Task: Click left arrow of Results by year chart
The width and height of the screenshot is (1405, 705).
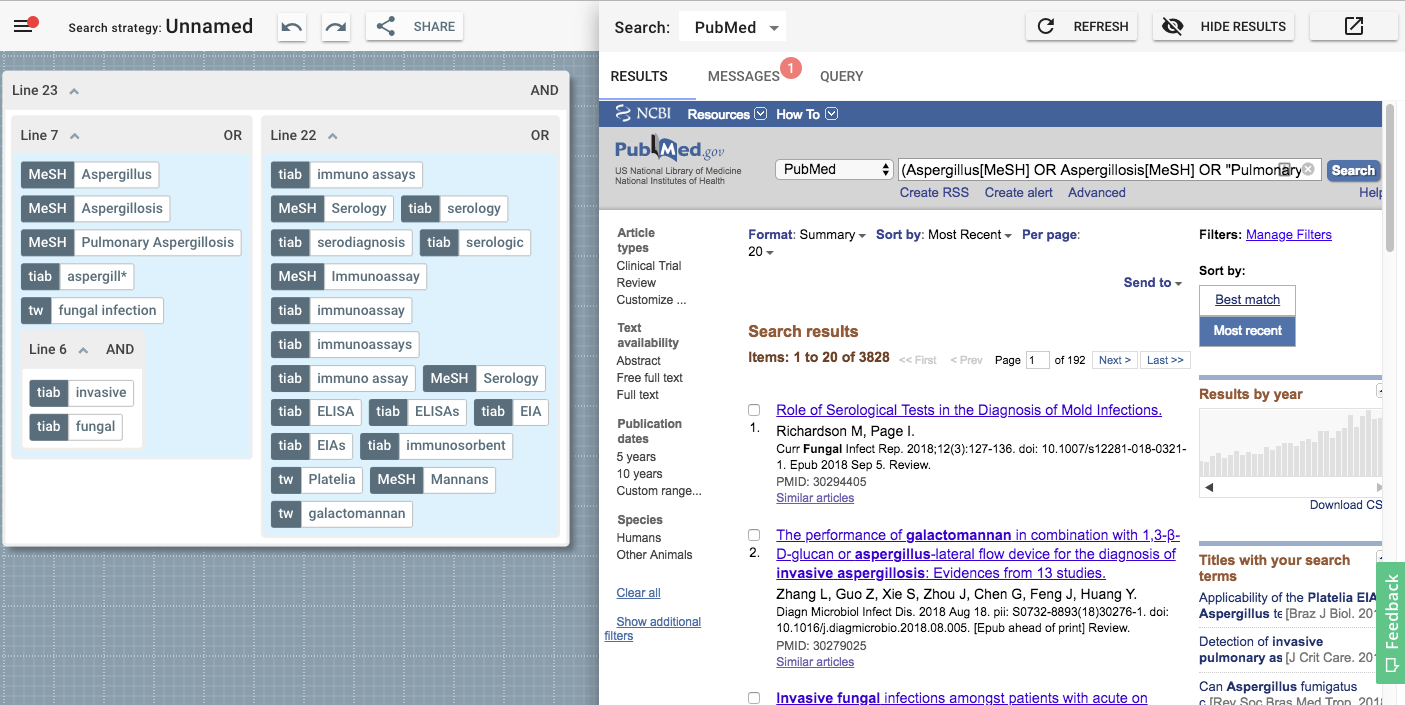Action: coord(1207,488)
